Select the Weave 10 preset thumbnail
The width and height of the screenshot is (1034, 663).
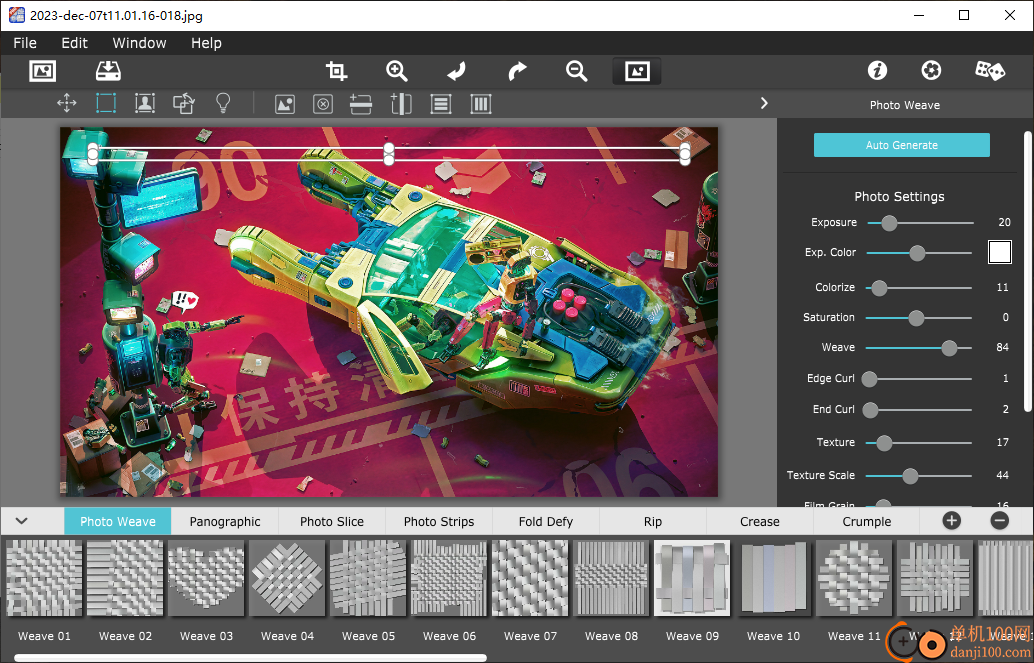coord(774,578)
